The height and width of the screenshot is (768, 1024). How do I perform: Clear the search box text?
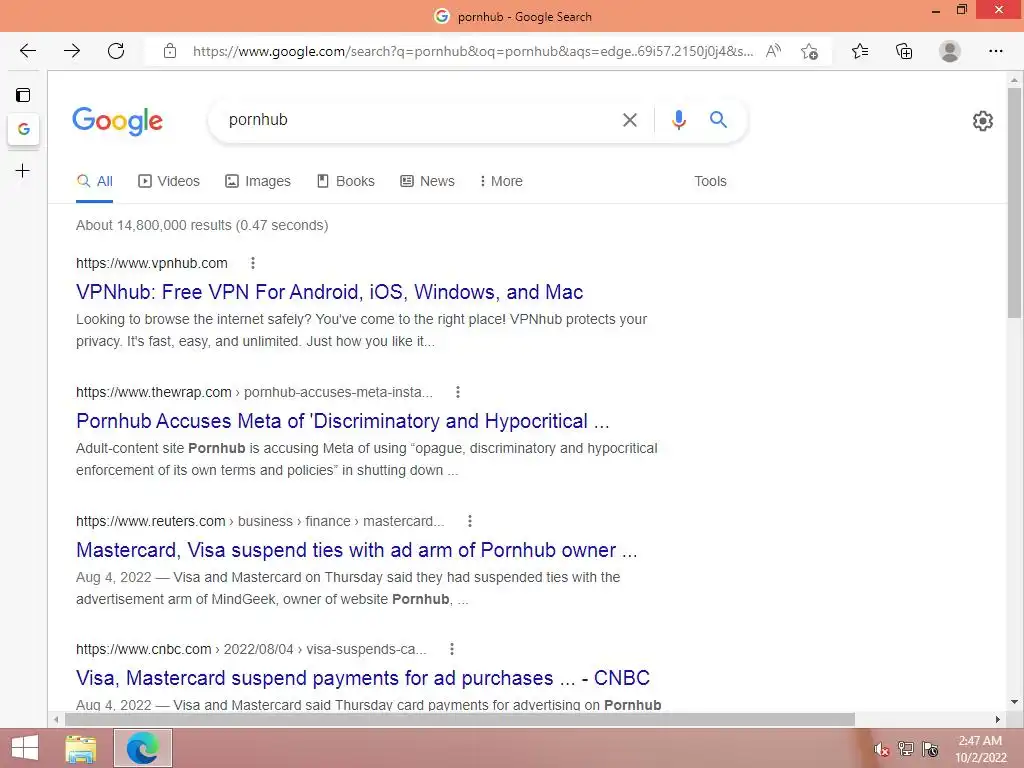[630, 120]
